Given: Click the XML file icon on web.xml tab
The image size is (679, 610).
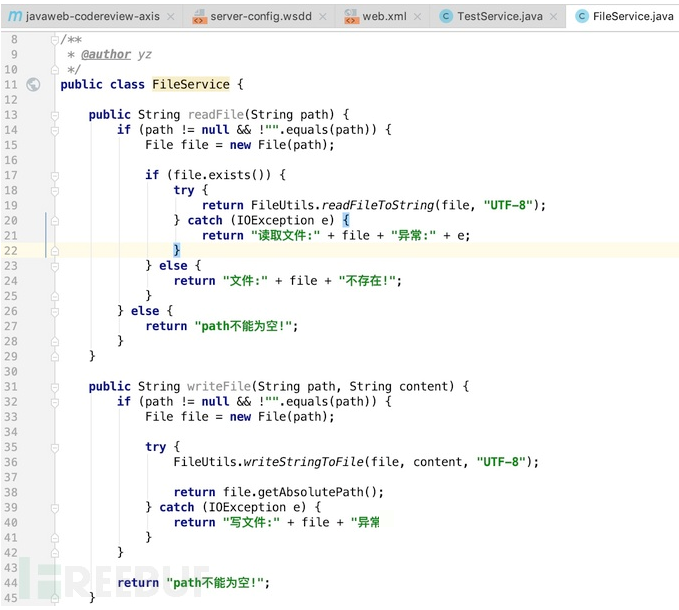Looking at the screenshot, I should [351, 16].
